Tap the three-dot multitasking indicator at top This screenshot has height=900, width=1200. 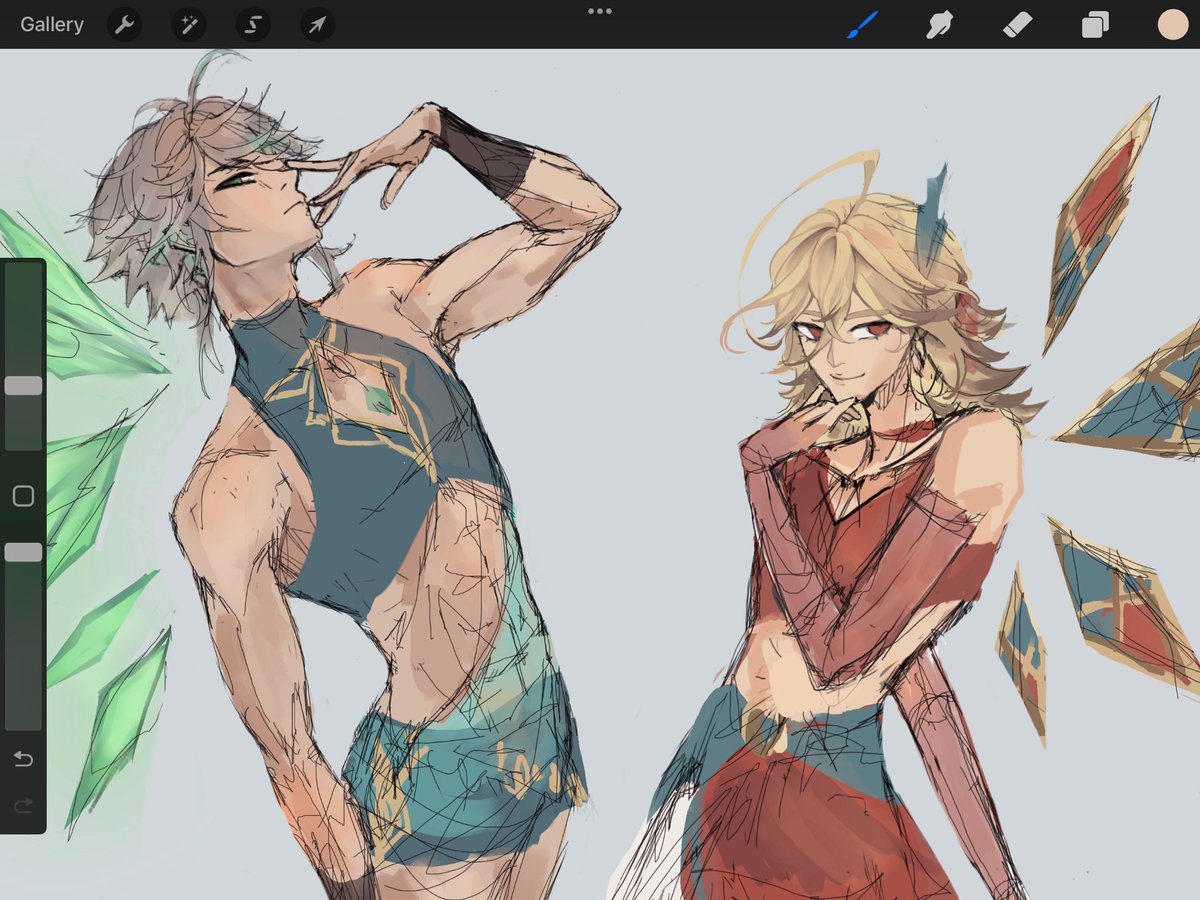(600, 11)
